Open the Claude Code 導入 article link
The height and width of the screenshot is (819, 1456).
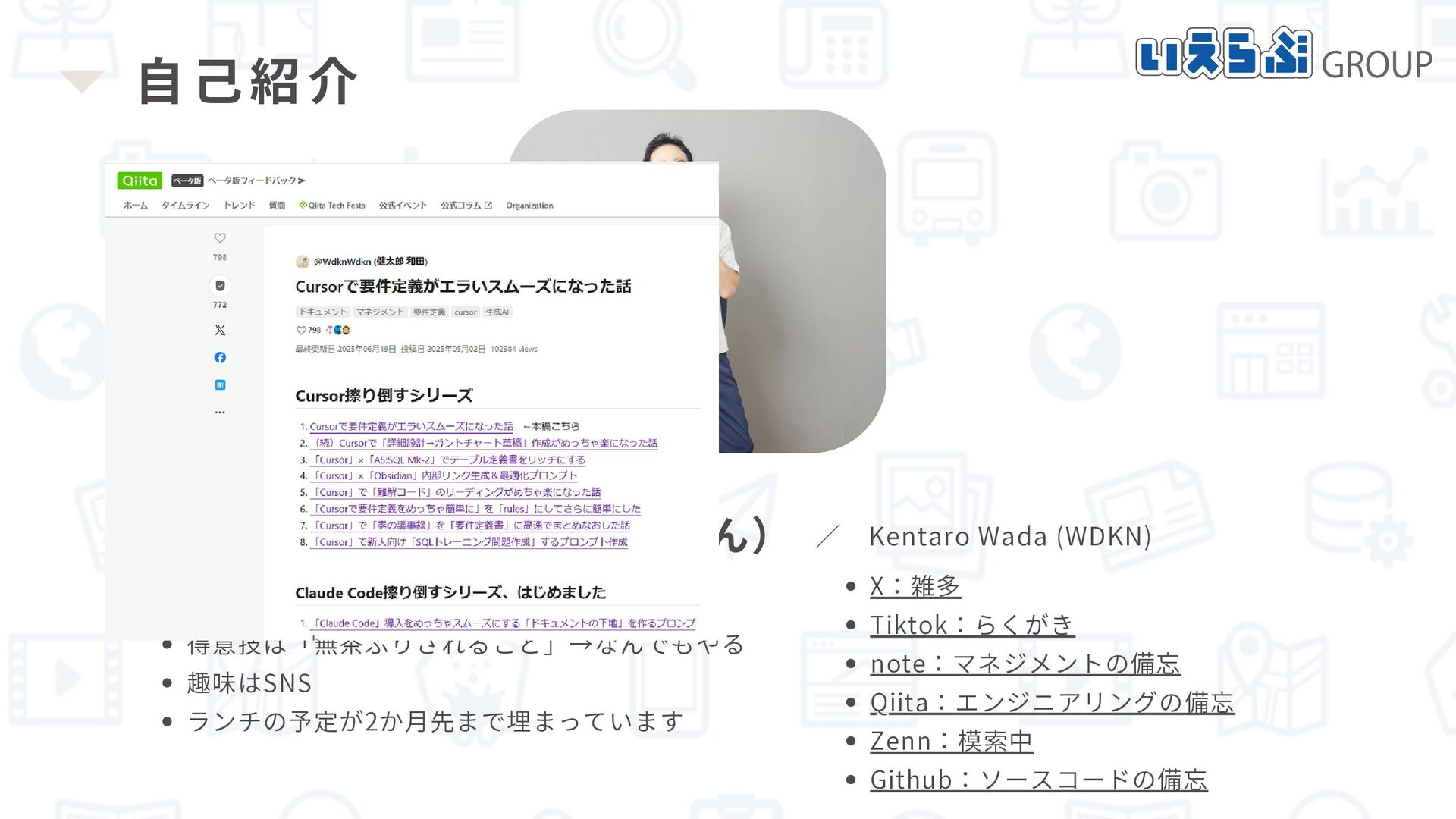[504, 623]
